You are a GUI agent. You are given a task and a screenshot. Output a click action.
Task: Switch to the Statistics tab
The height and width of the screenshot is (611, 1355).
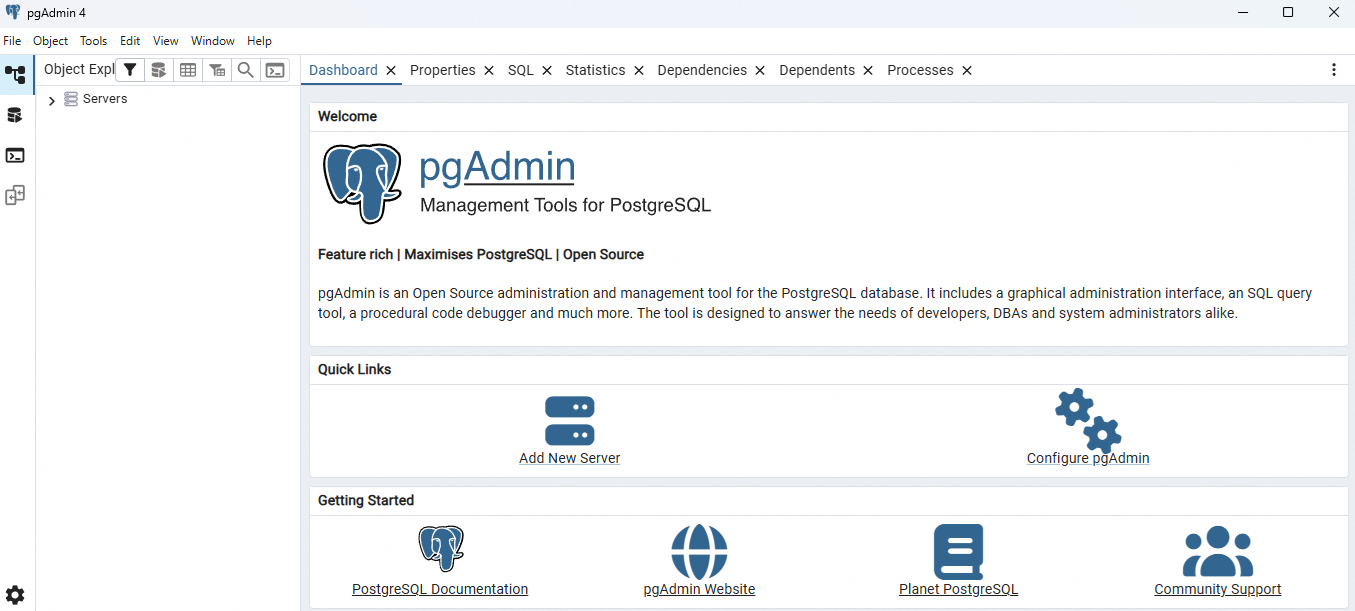596,70
